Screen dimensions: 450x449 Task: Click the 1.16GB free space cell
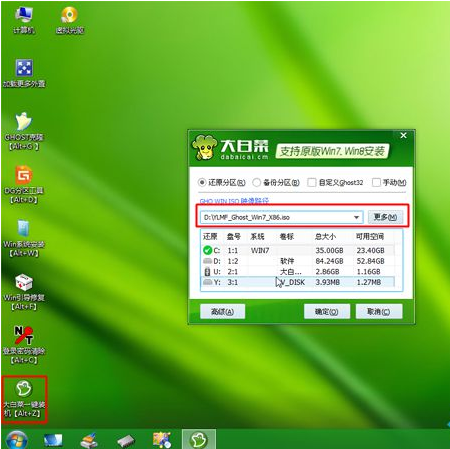coord(368,272)
